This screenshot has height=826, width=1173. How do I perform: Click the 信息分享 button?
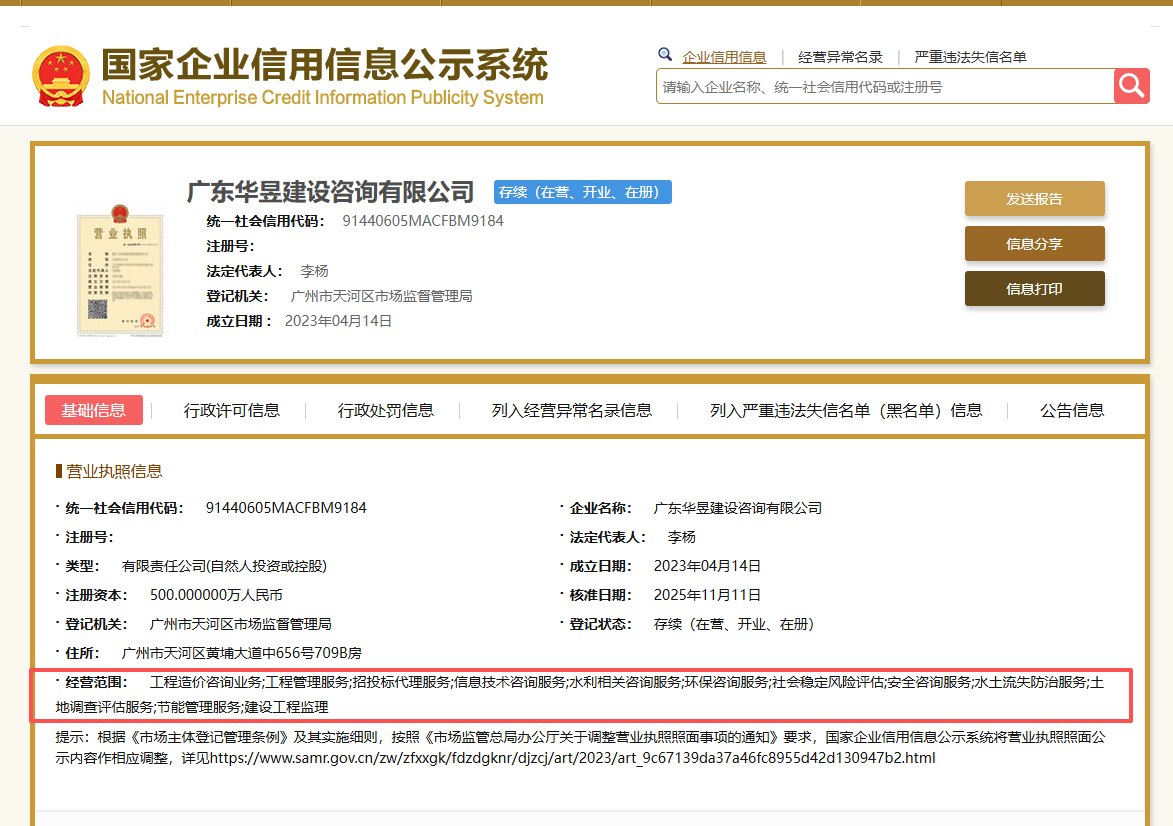1034,243
